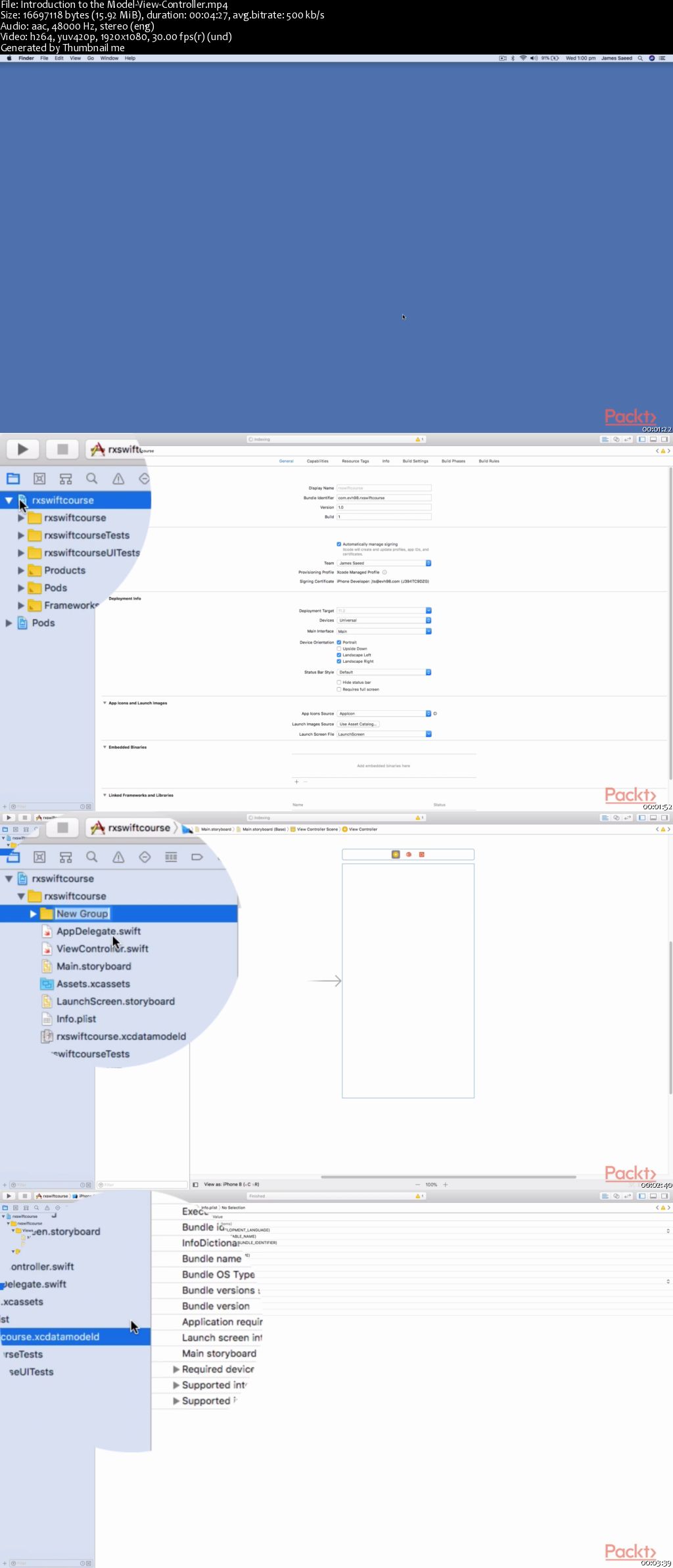
Task: Click the Run button in the project settings frame
Action: coord(22,449)
